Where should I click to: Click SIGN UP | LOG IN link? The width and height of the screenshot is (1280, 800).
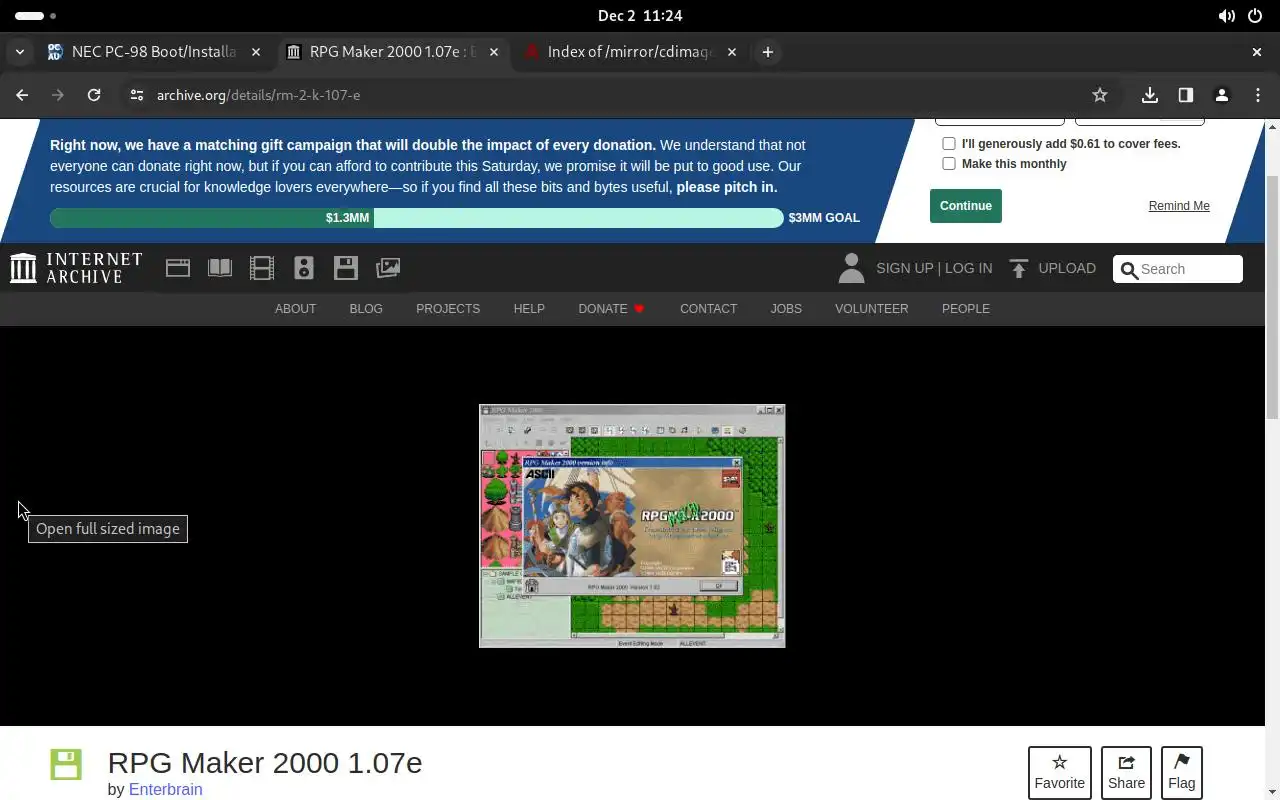(934, 268)
